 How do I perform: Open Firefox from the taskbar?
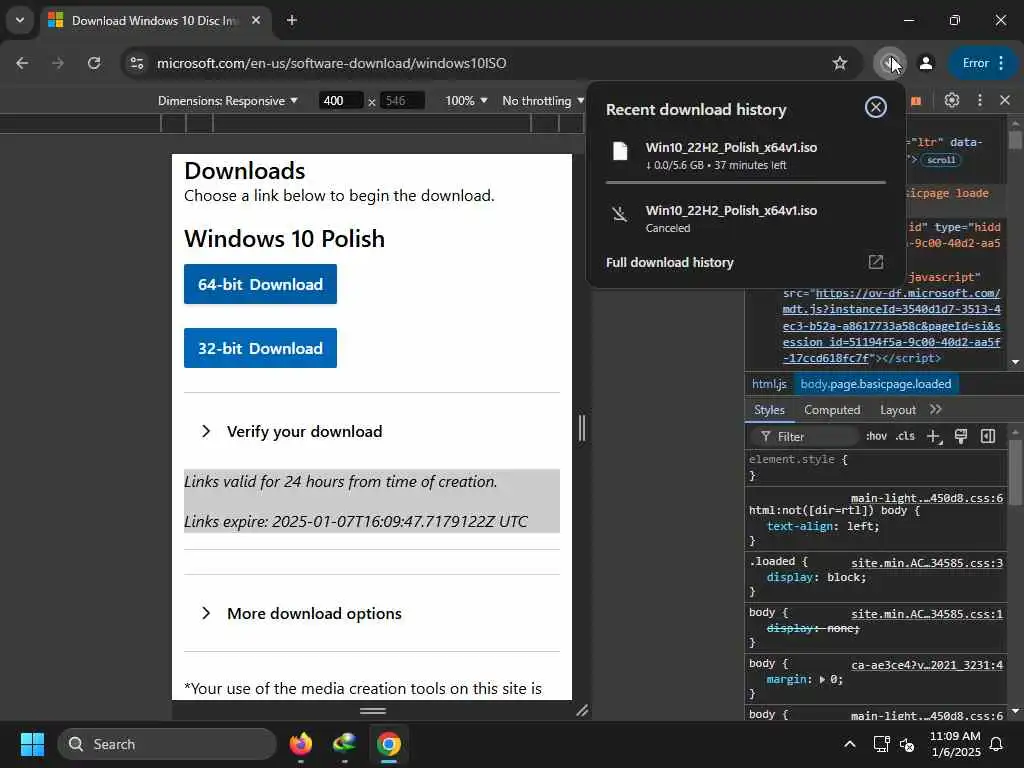(x=300, y=744)
